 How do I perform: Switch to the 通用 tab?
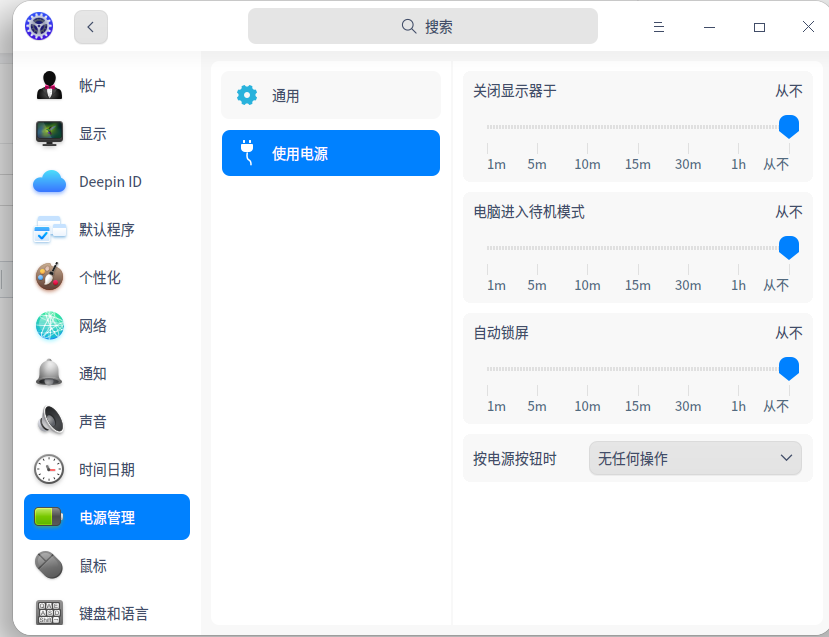coord(330,94)
